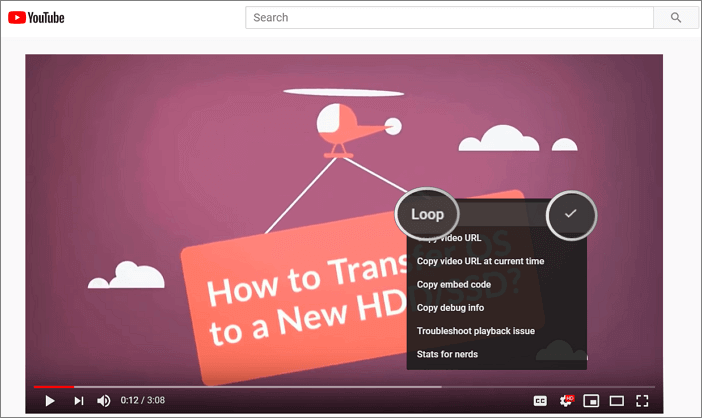Select Copy video URL at current time
This screenshot has height=418, width=702.
pos(480,261)
